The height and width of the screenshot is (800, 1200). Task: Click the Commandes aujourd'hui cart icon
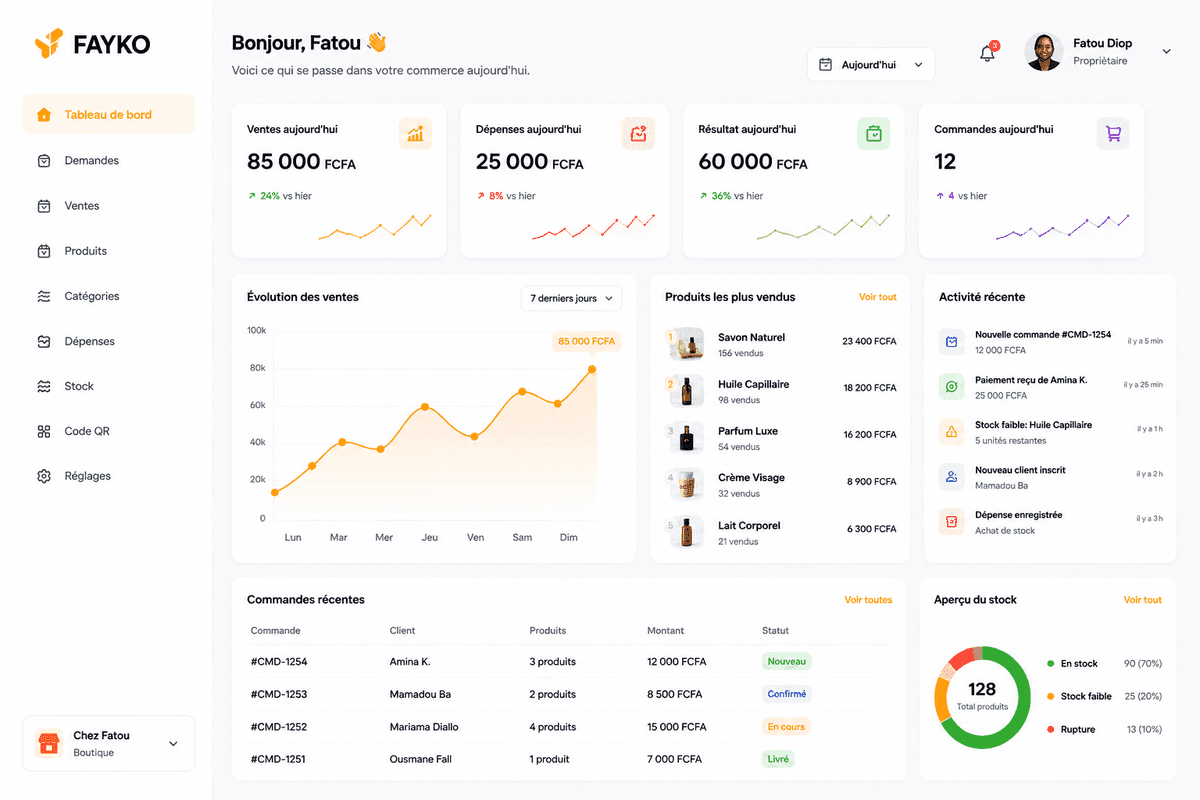1113,133
